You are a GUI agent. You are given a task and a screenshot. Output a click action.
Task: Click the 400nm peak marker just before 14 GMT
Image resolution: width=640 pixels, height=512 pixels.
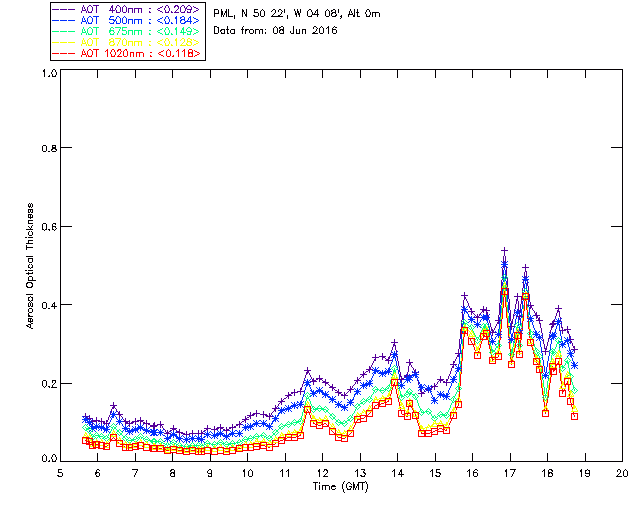click(x=394, y=342)
